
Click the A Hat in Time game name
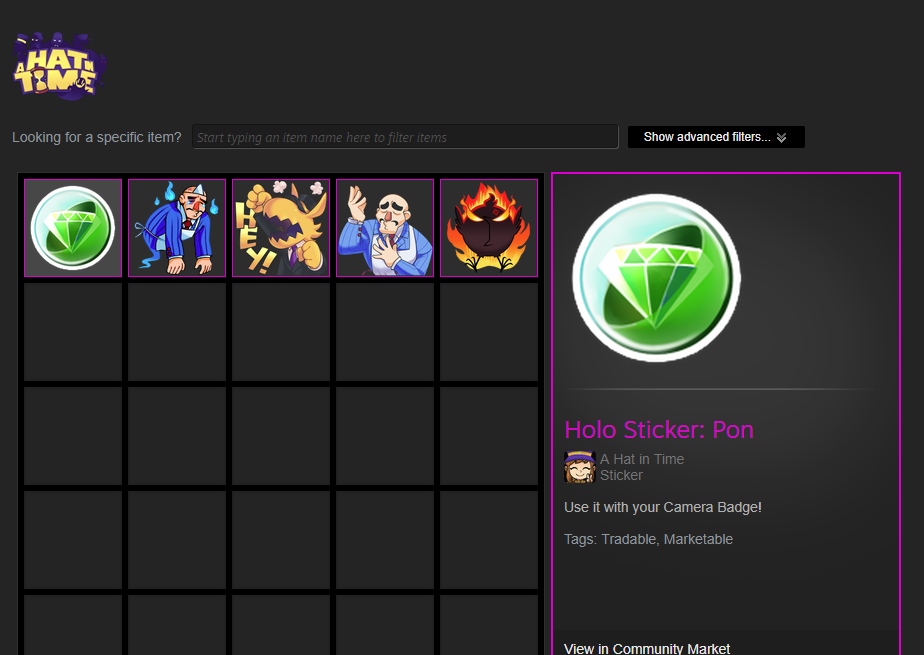(642, 459)
